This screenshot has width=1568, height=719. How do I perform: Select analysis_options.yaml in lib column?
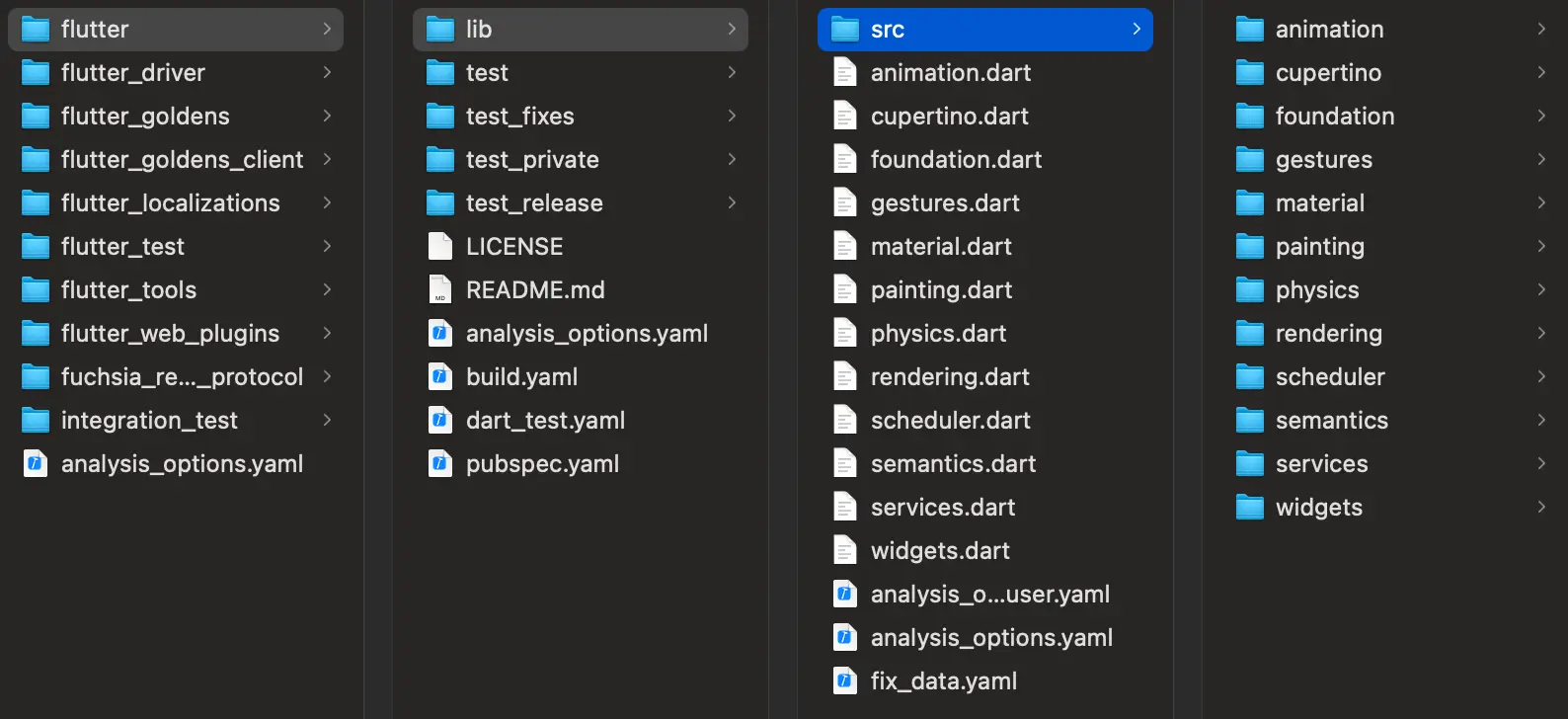587,334
